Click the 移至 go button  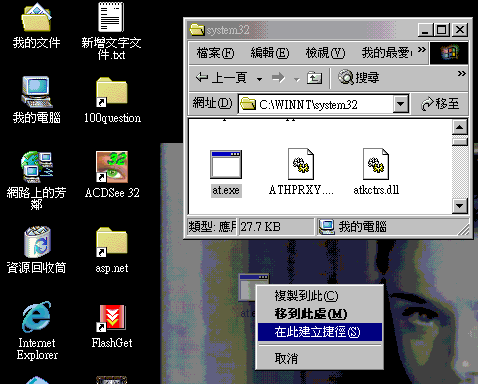click(x=440, y=104)
